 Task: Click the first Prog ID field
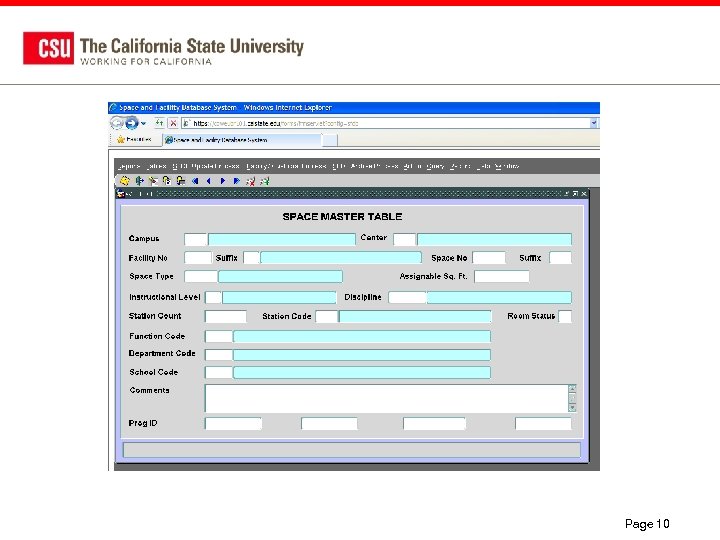[x=233, y=423]
